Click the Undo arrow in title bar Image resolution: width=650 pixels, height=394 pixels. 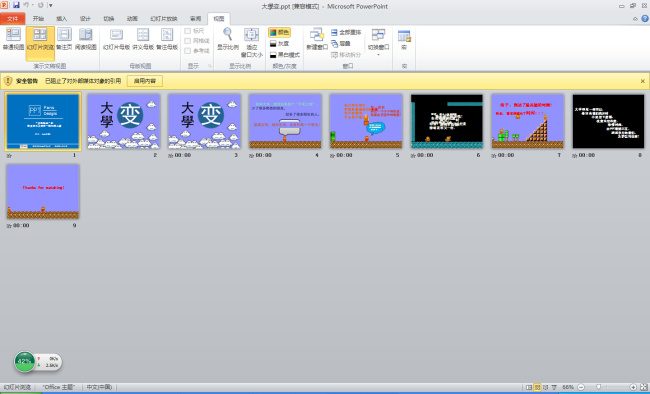(26, 5)
